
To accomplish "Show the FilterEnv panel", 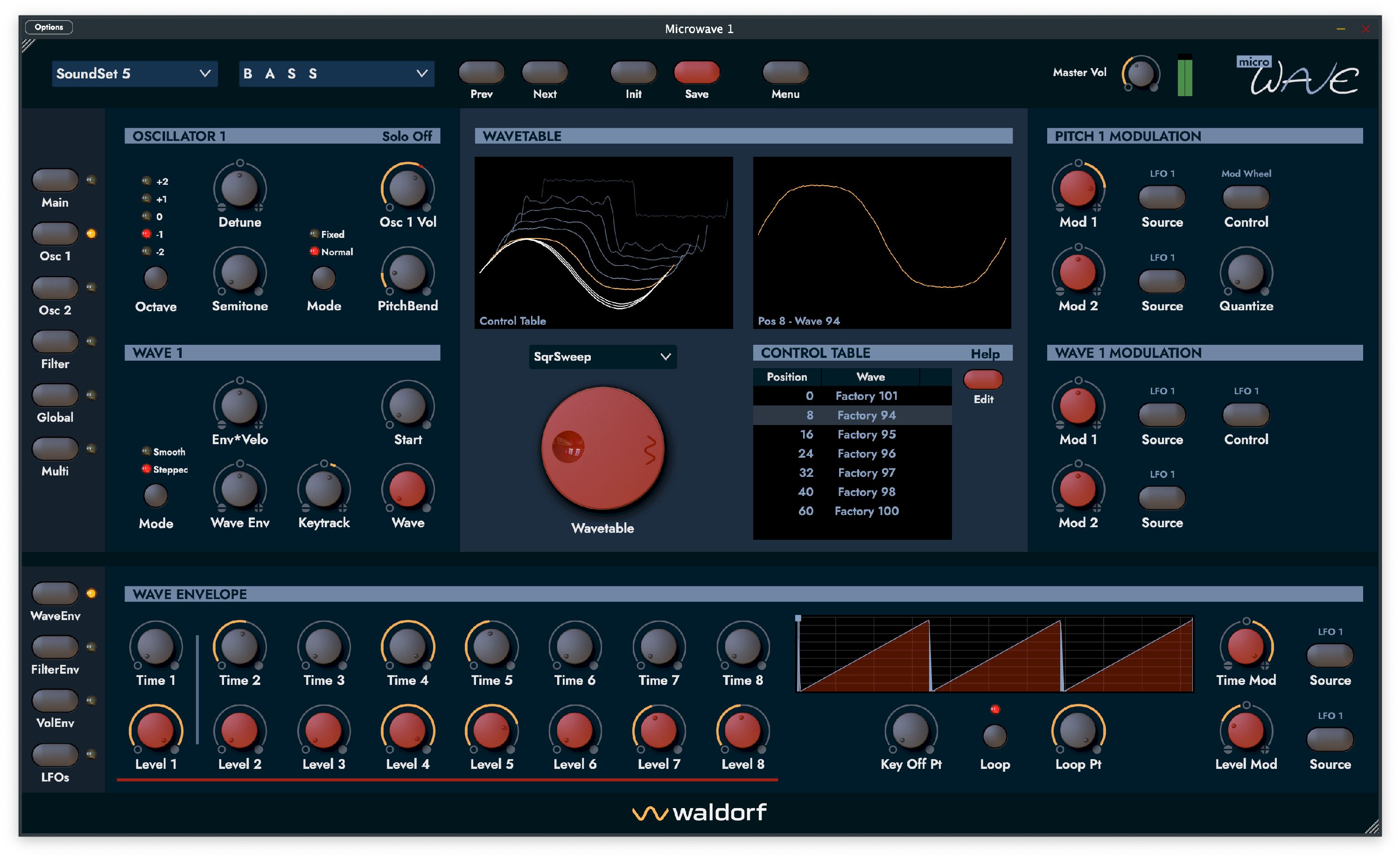I will tap(55, 647).
